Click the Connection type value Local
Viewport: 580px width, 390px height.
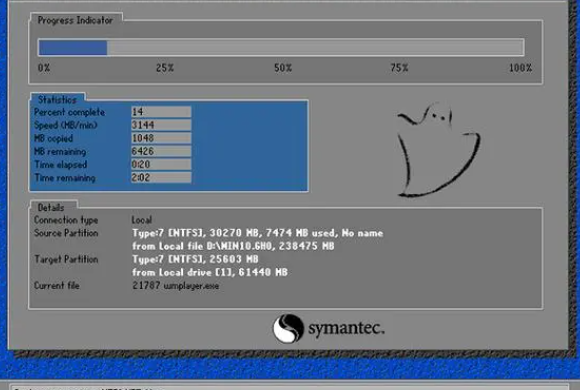tap(142, 220)
